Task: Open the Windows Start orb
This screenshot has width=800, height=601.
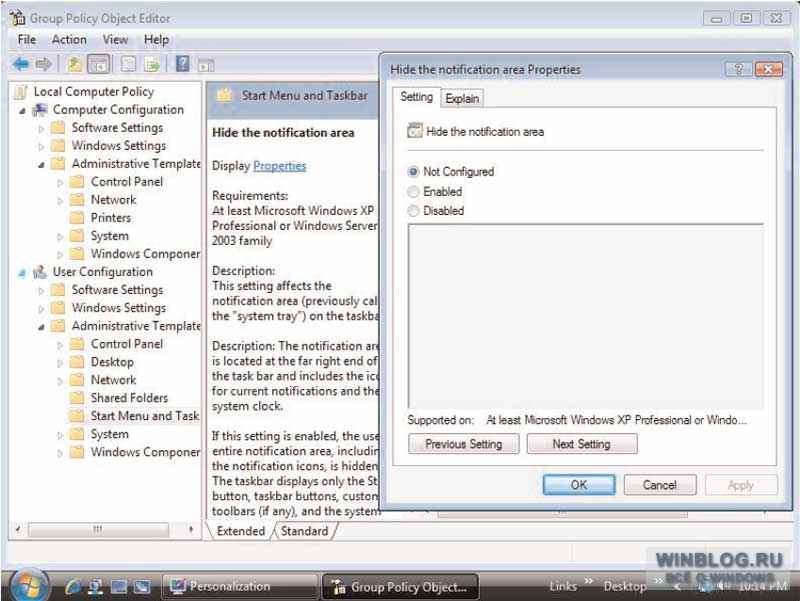Action: pyautogui.click(x=30, y=586)
